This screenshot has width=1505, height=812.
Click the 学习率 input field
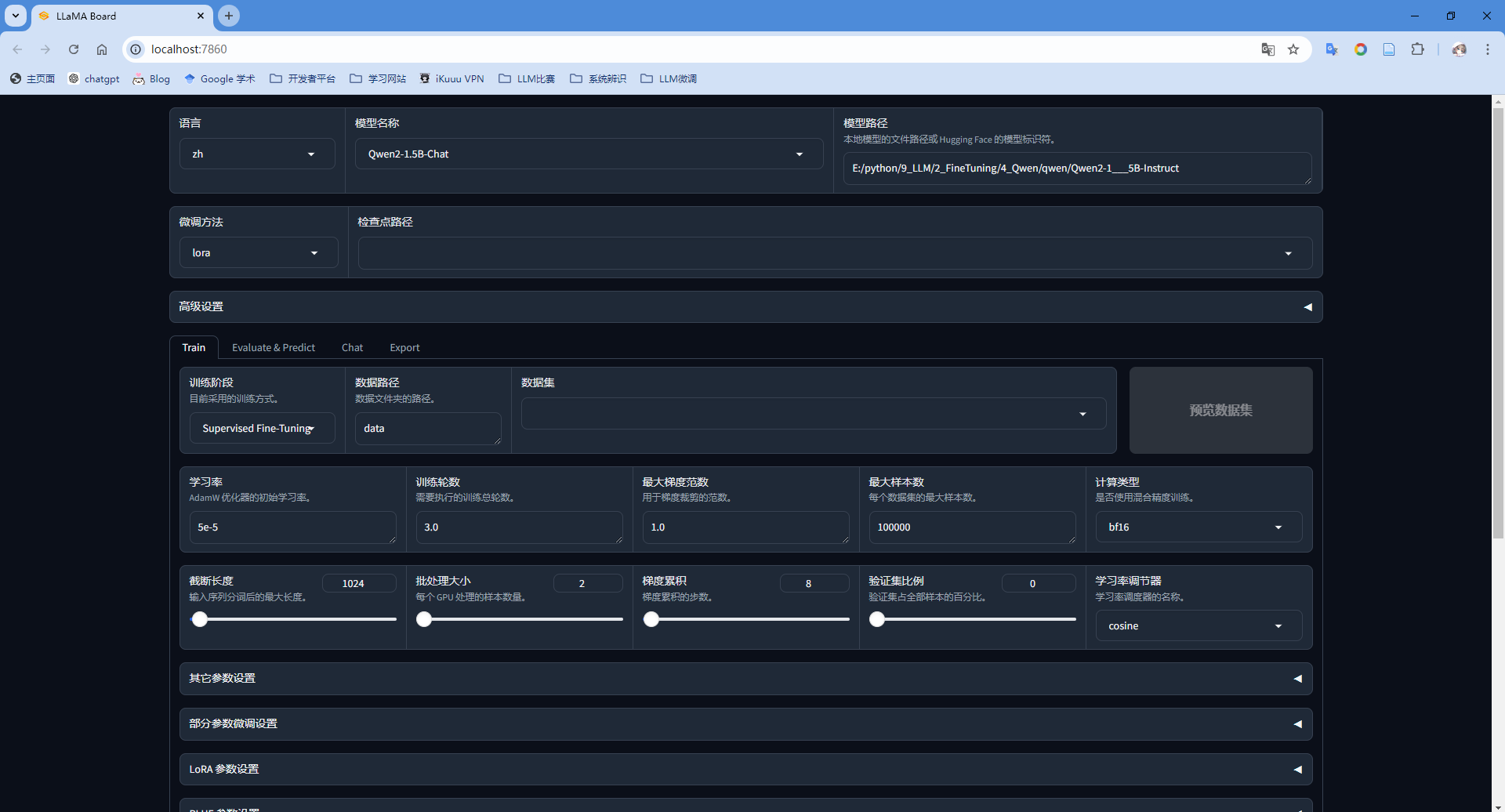click(x=292, y=527)
